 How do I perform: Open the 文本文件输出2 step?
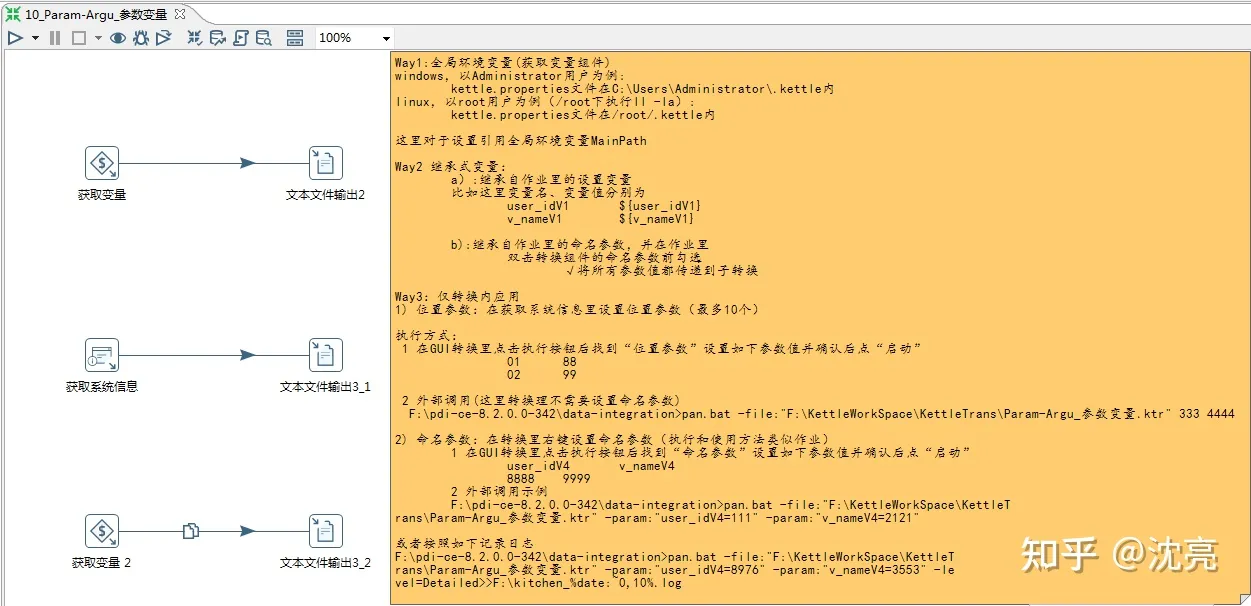pyautogui.click(x=325, y=162)
